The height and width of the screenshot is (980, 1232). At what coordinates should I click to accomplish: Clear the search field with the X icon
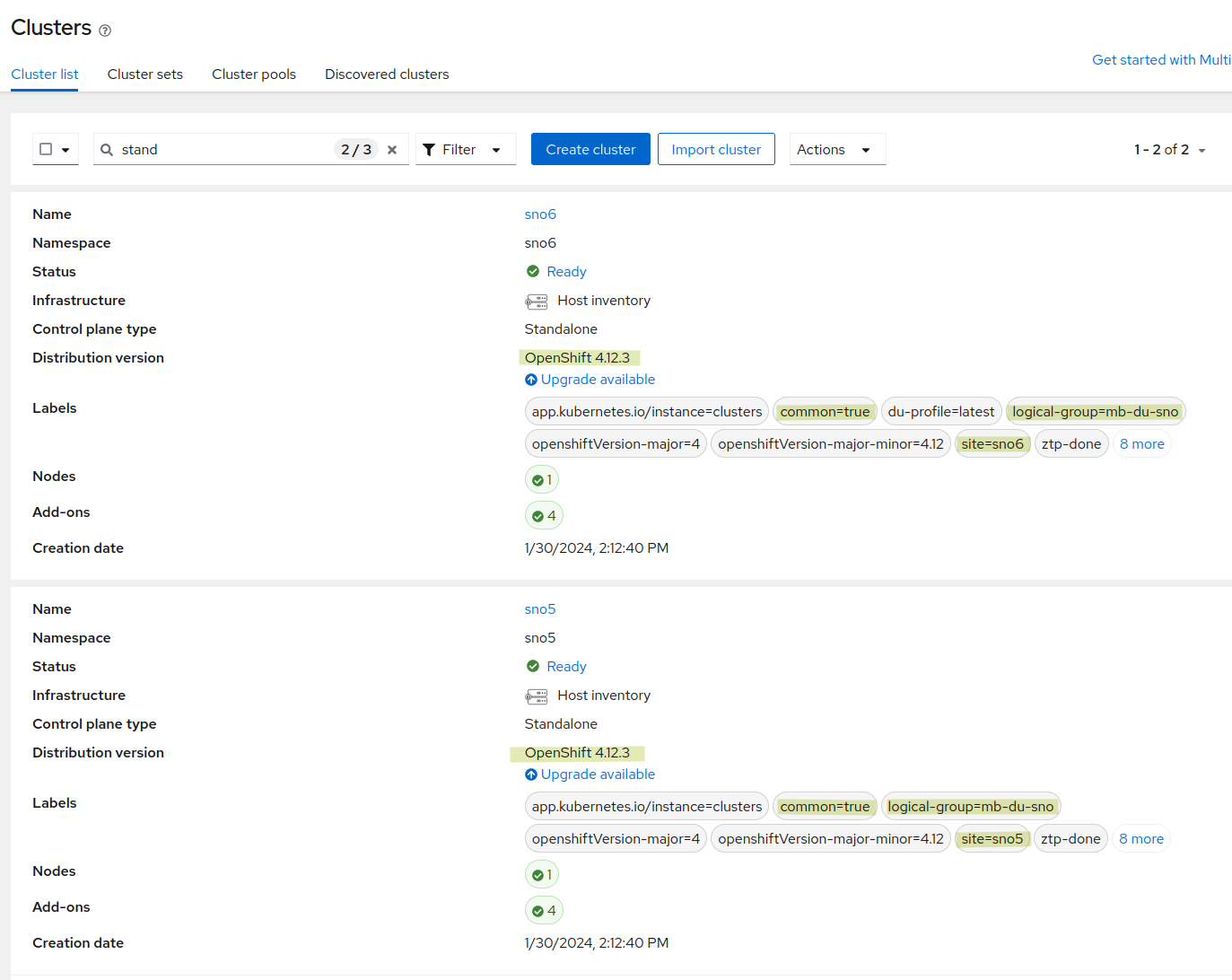[x=392, y=150]
